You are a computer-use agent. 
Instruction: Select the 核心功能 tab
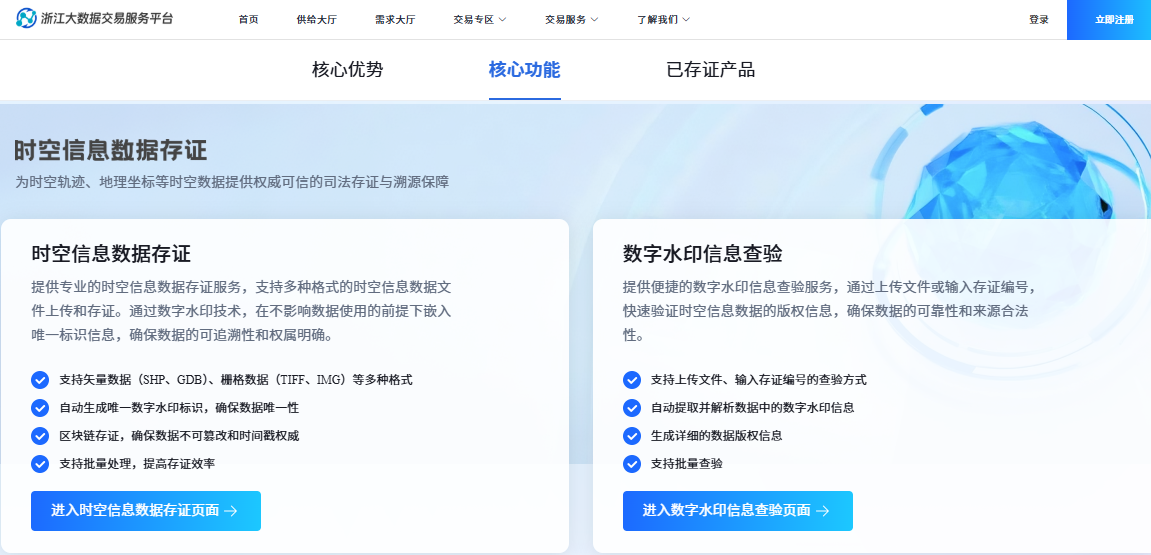coord(524,70)
